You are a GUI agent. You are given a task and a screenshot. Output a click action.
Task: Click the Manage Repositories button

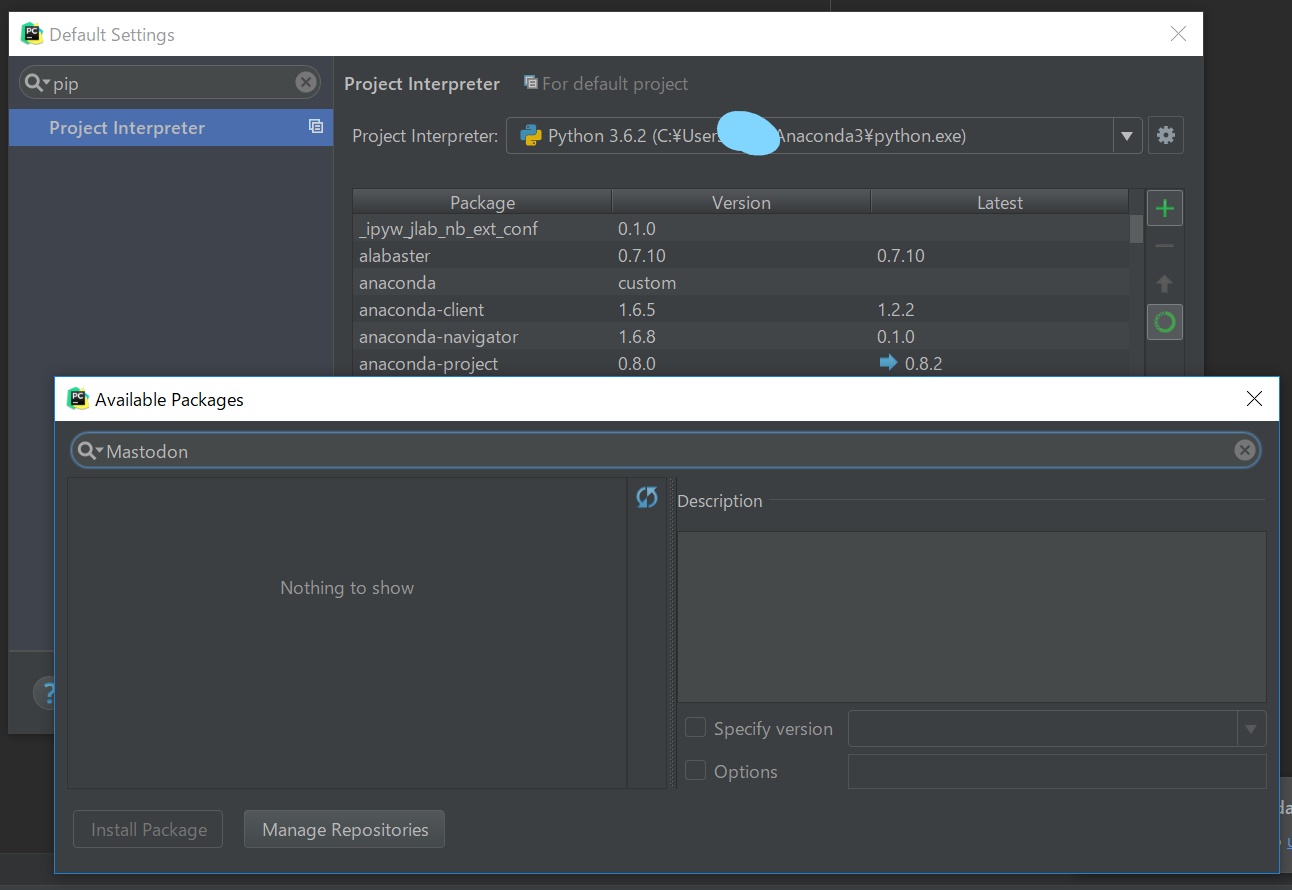(x=344, y=829)
